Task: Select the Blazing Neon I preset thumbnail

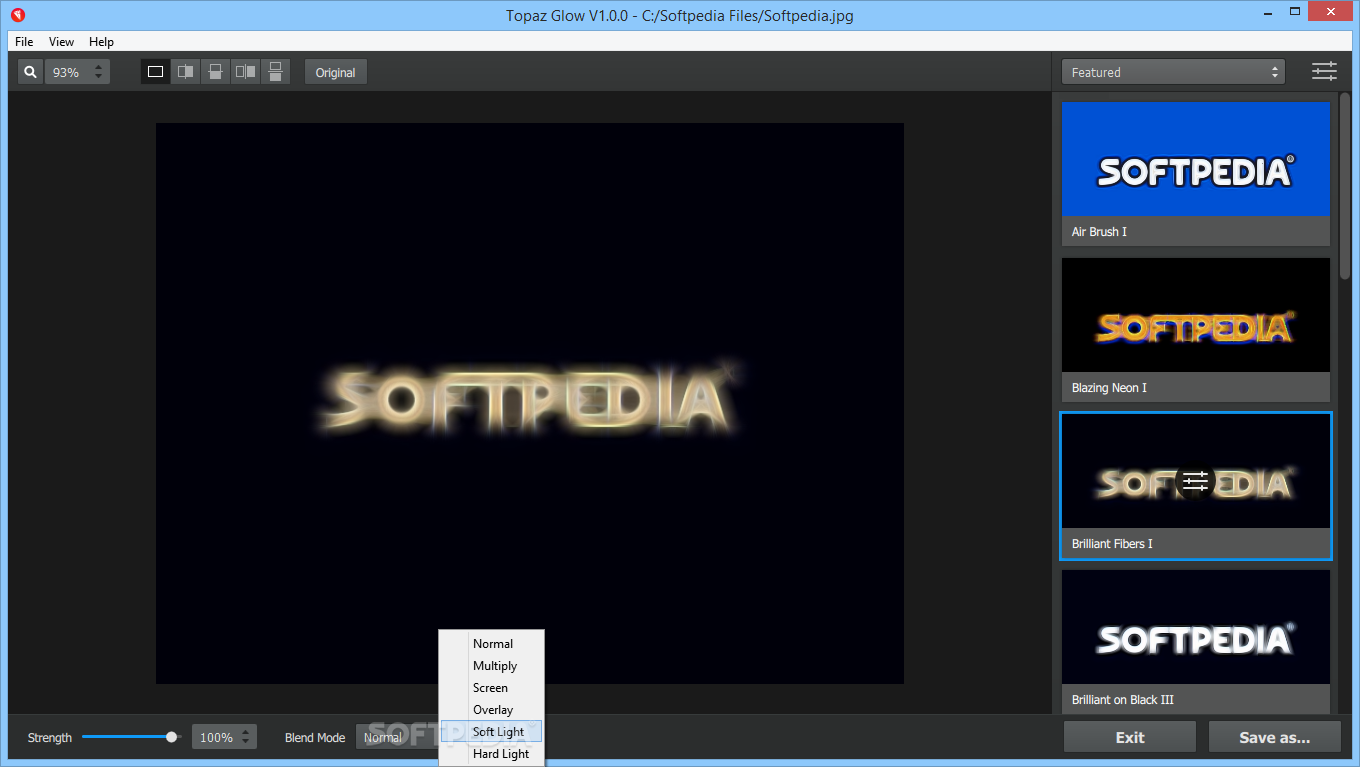Action: (x=1196, y=315)
